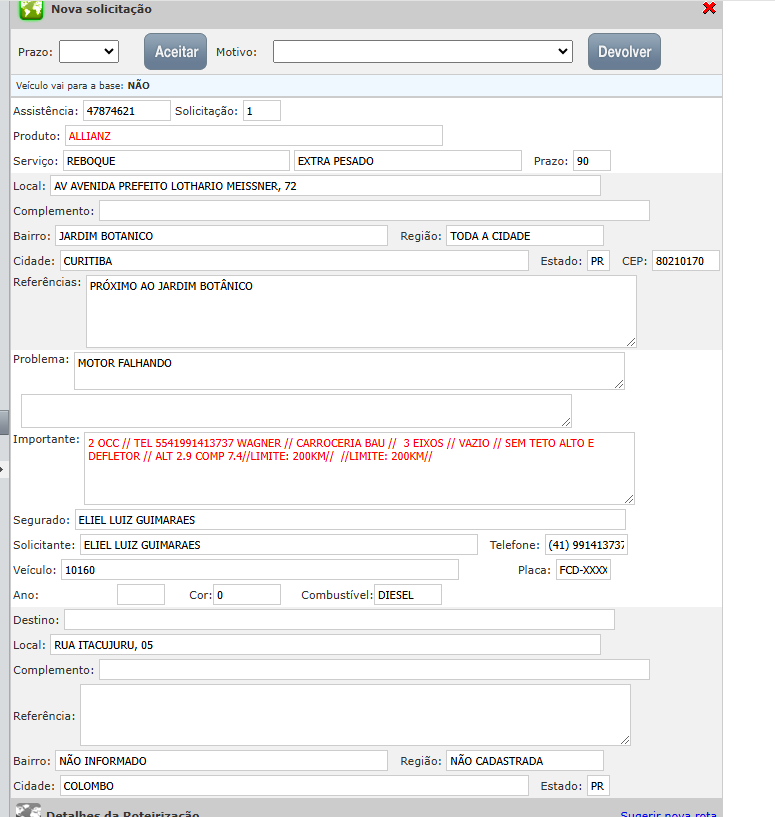Image resolution: width=775 pixels, height=817 pixels.
Task: Click the CEP field 80210170
Action: tap(685, 261)
